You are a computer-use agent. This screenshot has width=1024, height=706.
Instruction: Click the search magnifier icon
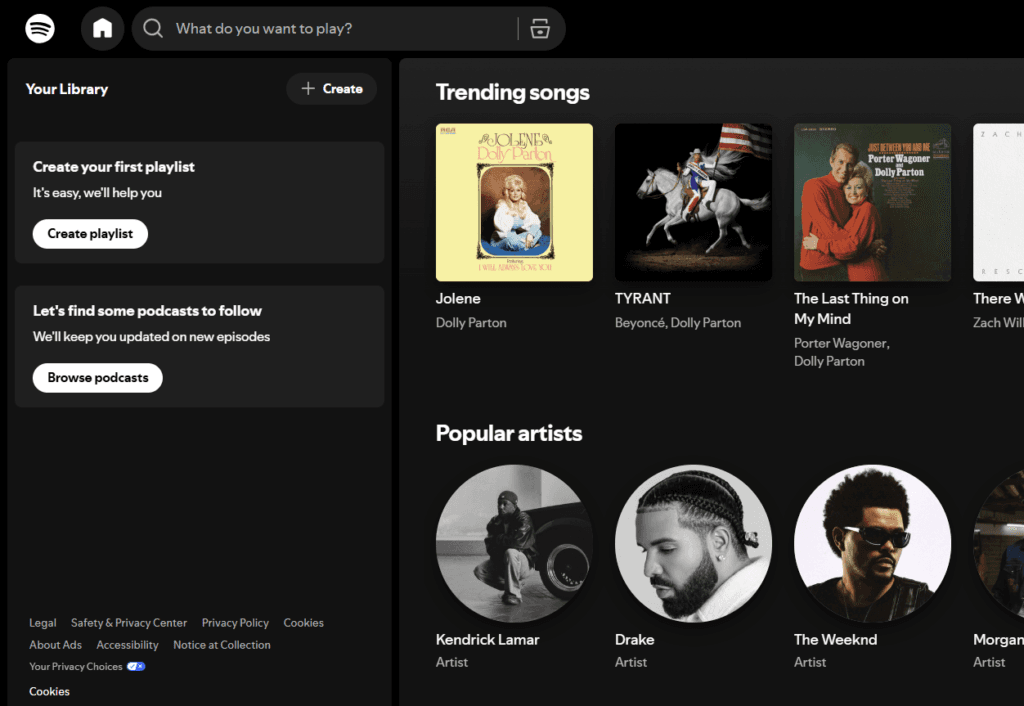click(x=153, y=28)
